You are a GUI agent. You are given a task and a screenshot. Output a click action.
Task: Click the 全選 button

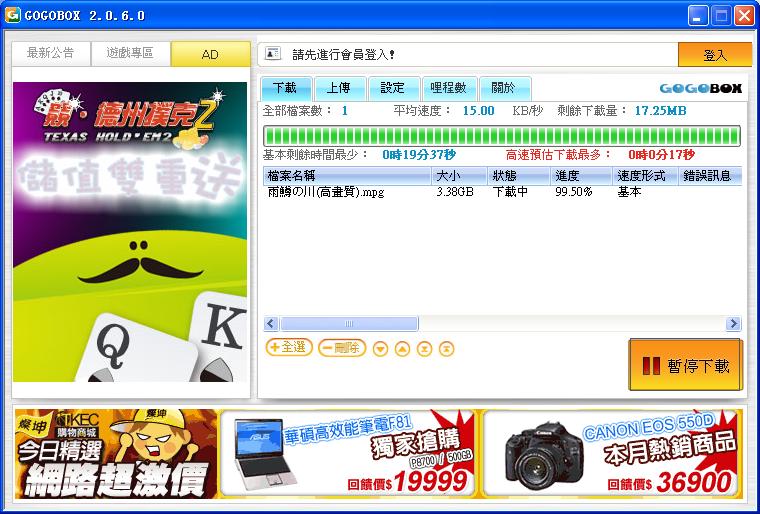click(289, 347)
